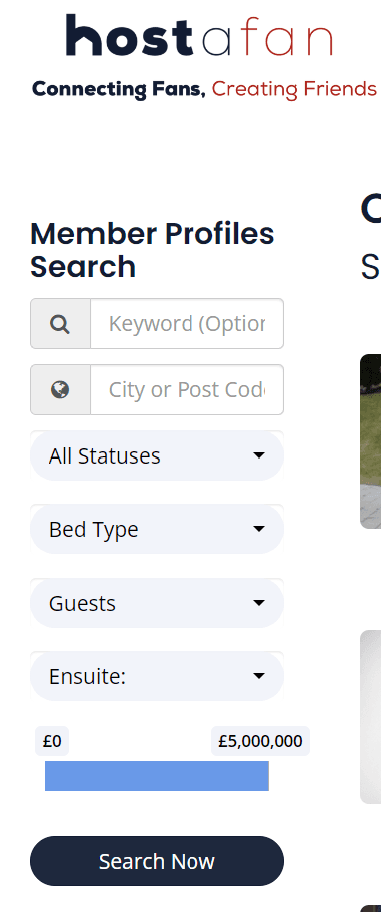
Task: Click the Search Now button
Action: (157, 861)
